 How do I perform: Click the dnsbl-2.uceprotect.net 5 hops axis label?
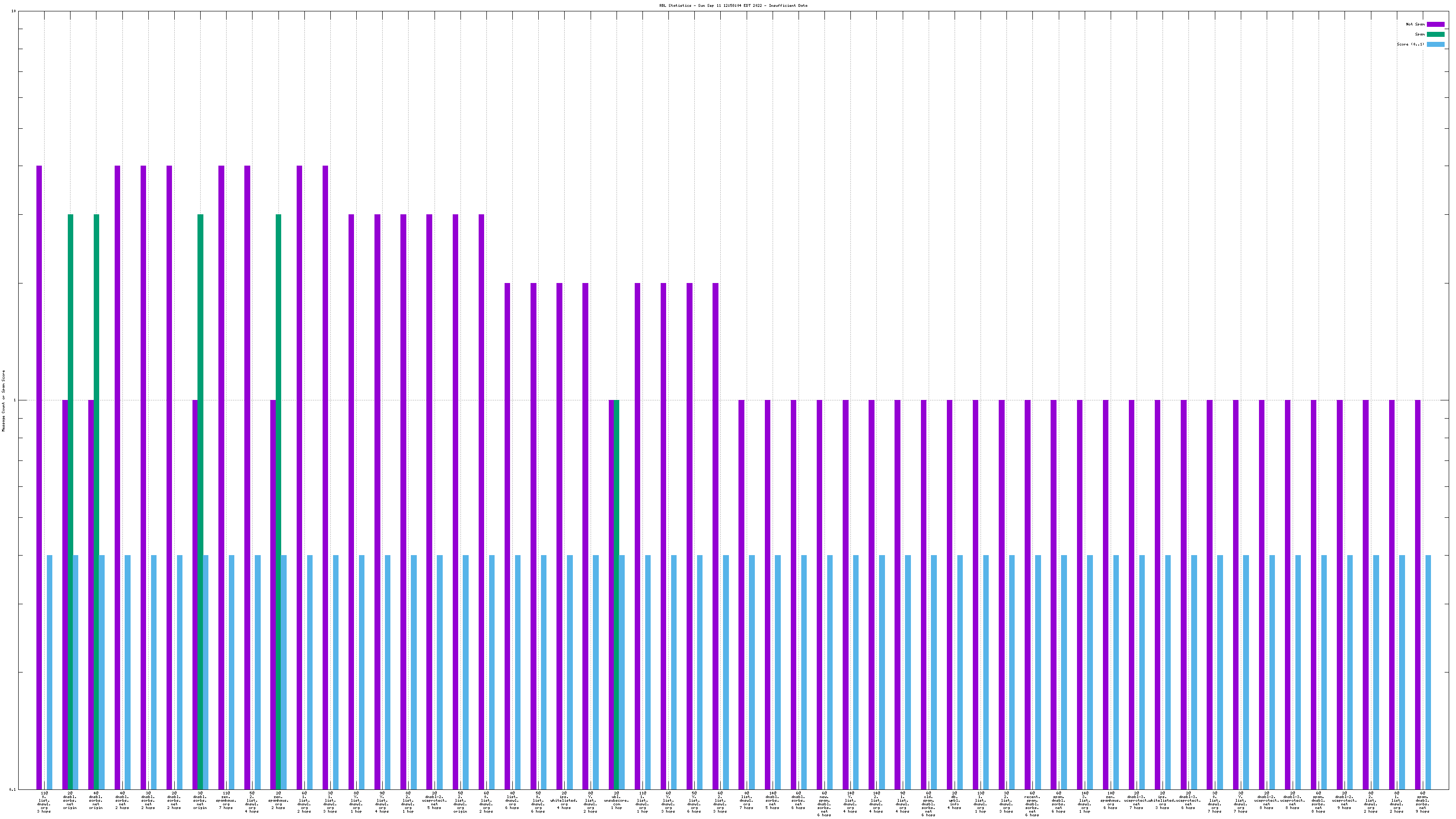(x=434, y=800)
